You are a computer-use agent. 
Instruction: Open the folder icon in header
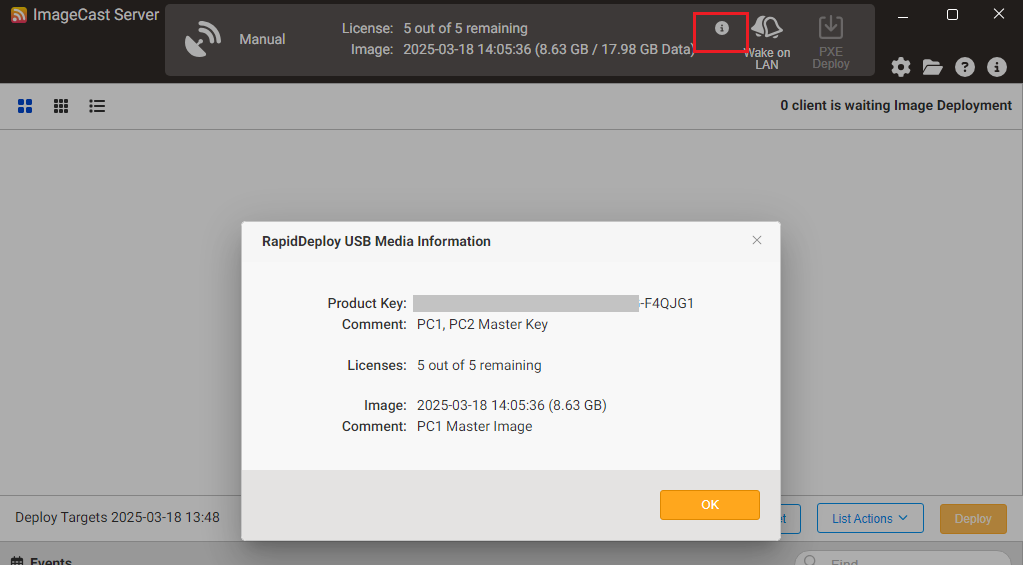point(932,67)
